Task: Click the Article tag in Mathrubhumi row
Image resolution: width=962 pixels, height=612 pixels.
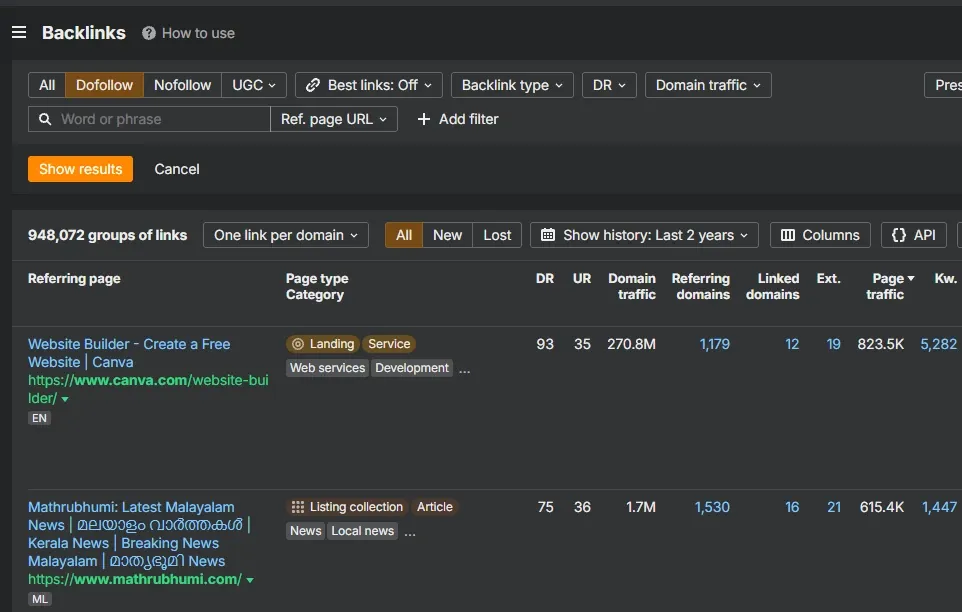Action: click(x=434, y=507)
